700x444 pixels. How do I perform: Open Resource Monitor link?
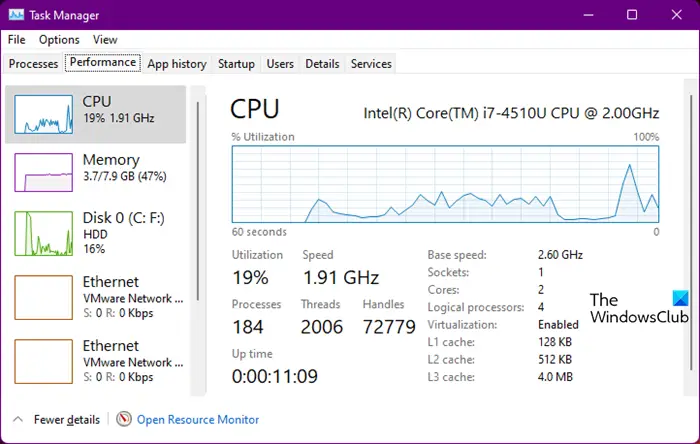[198, 420]
